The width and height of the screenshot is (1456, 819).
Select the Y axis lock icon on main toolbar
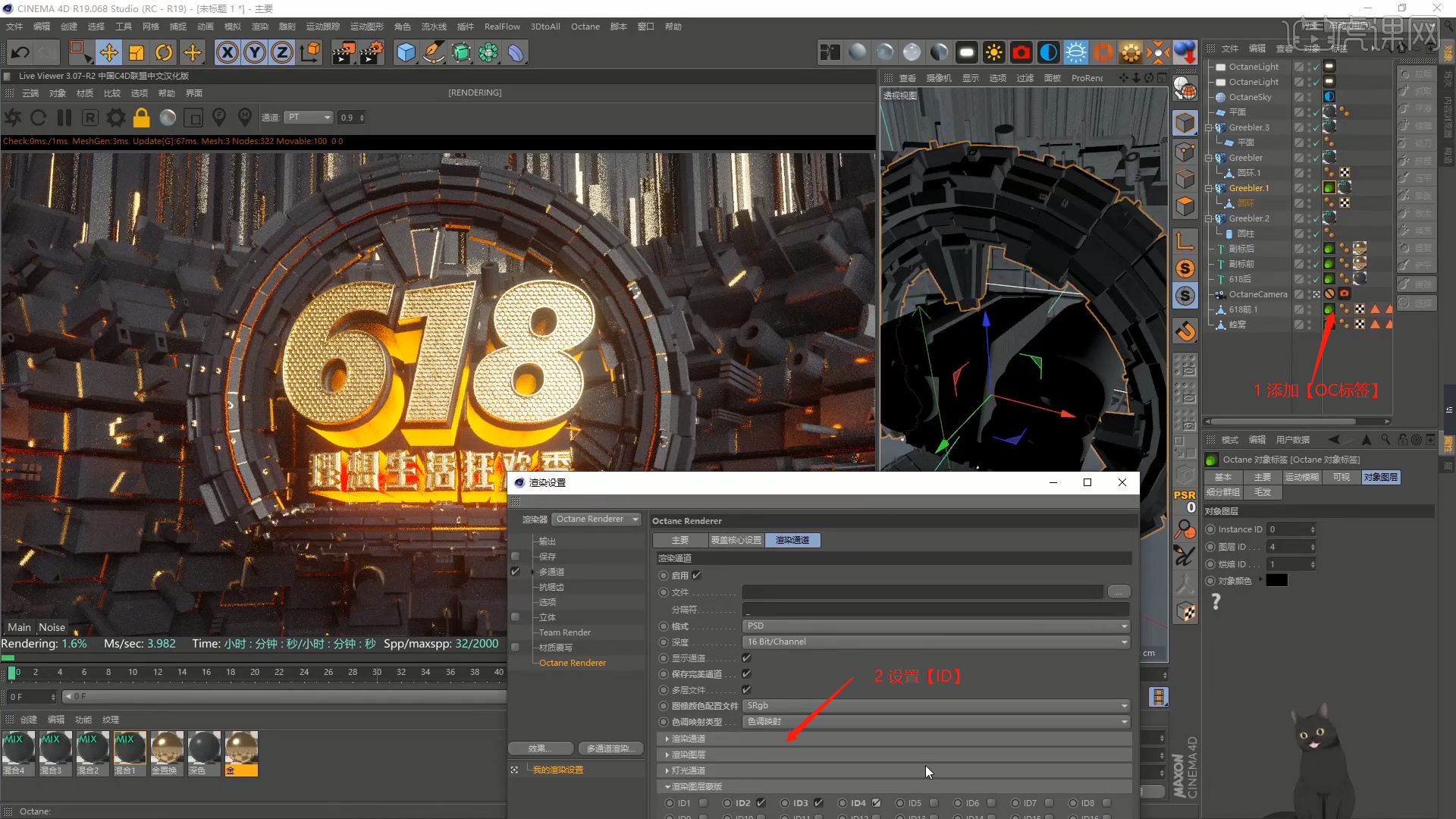[255, 52]
